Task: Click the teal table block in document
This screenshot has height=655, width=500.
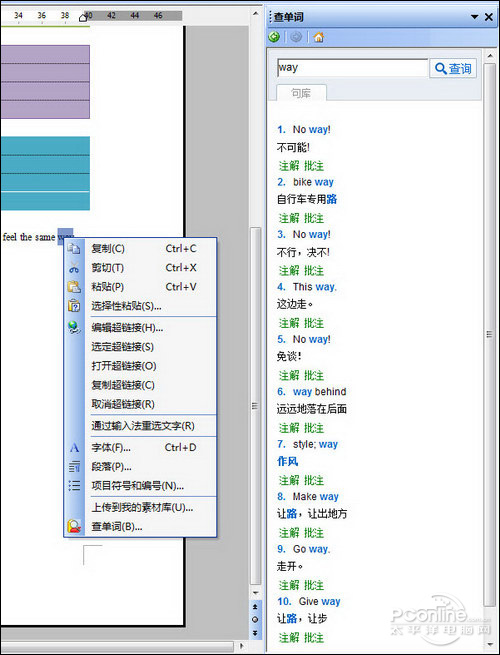Action: (x=45, y=173)
